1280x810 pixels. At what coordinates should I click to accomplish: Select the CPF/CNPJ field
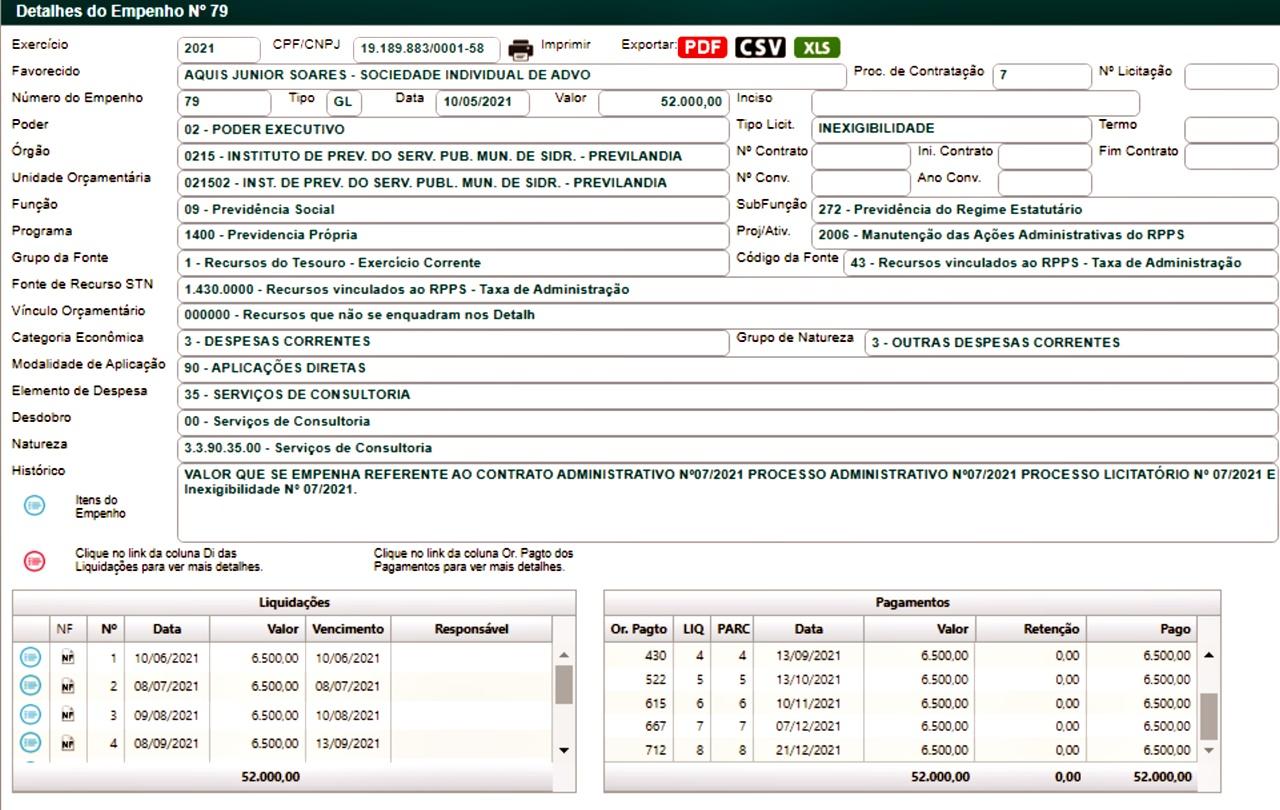click(x=425, y=49)
